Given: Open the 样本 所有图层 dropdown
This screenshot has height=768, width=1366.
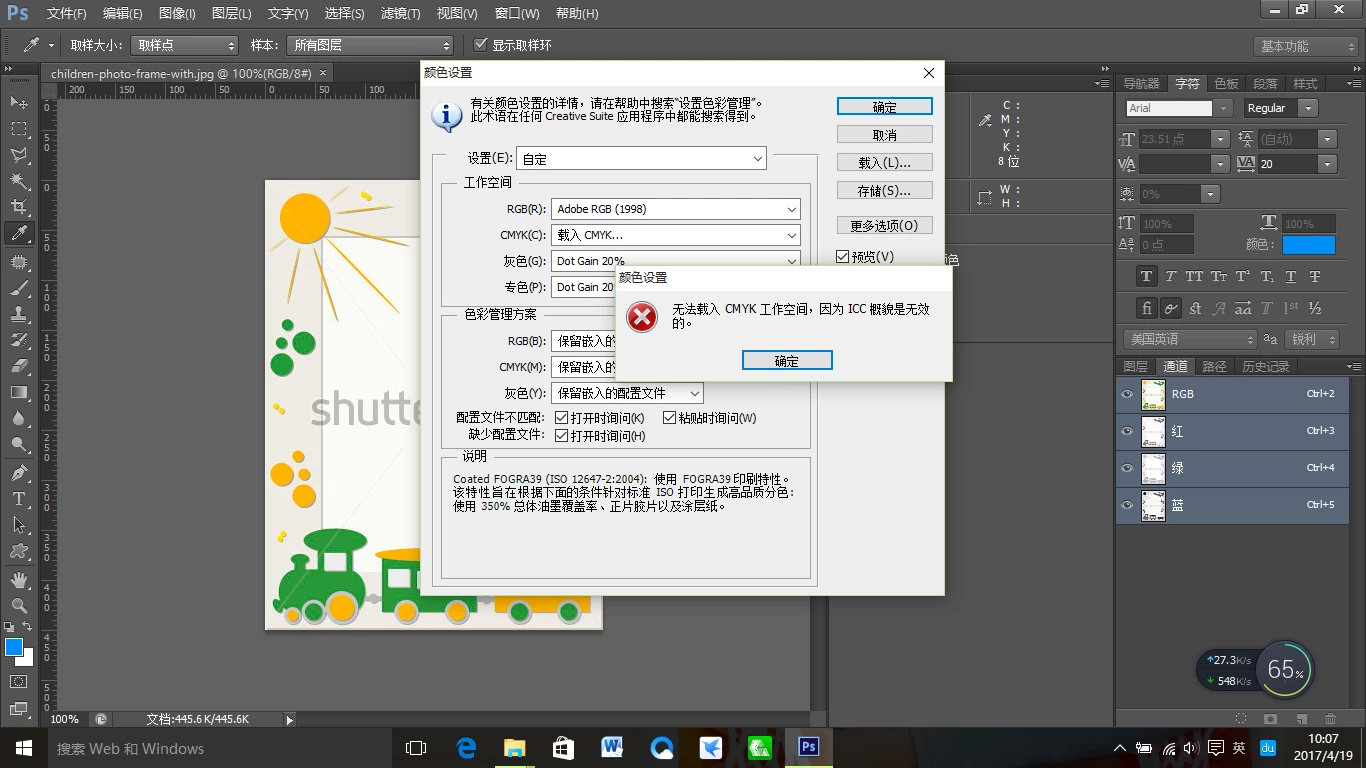Looking at the screenshot, I should click(x=370, y=45).
